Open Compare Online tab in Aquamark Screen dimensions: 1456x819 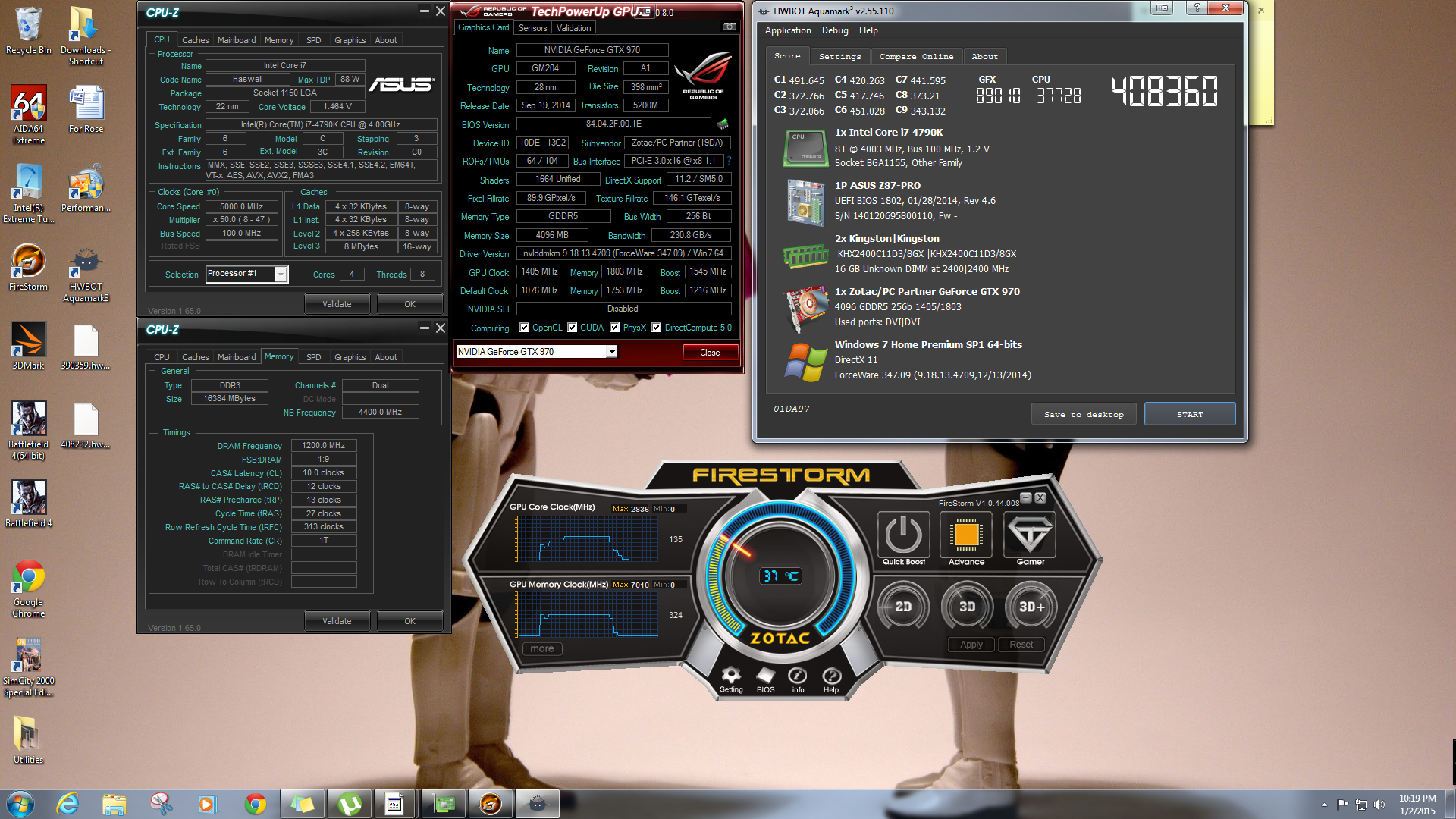[916, 56]
